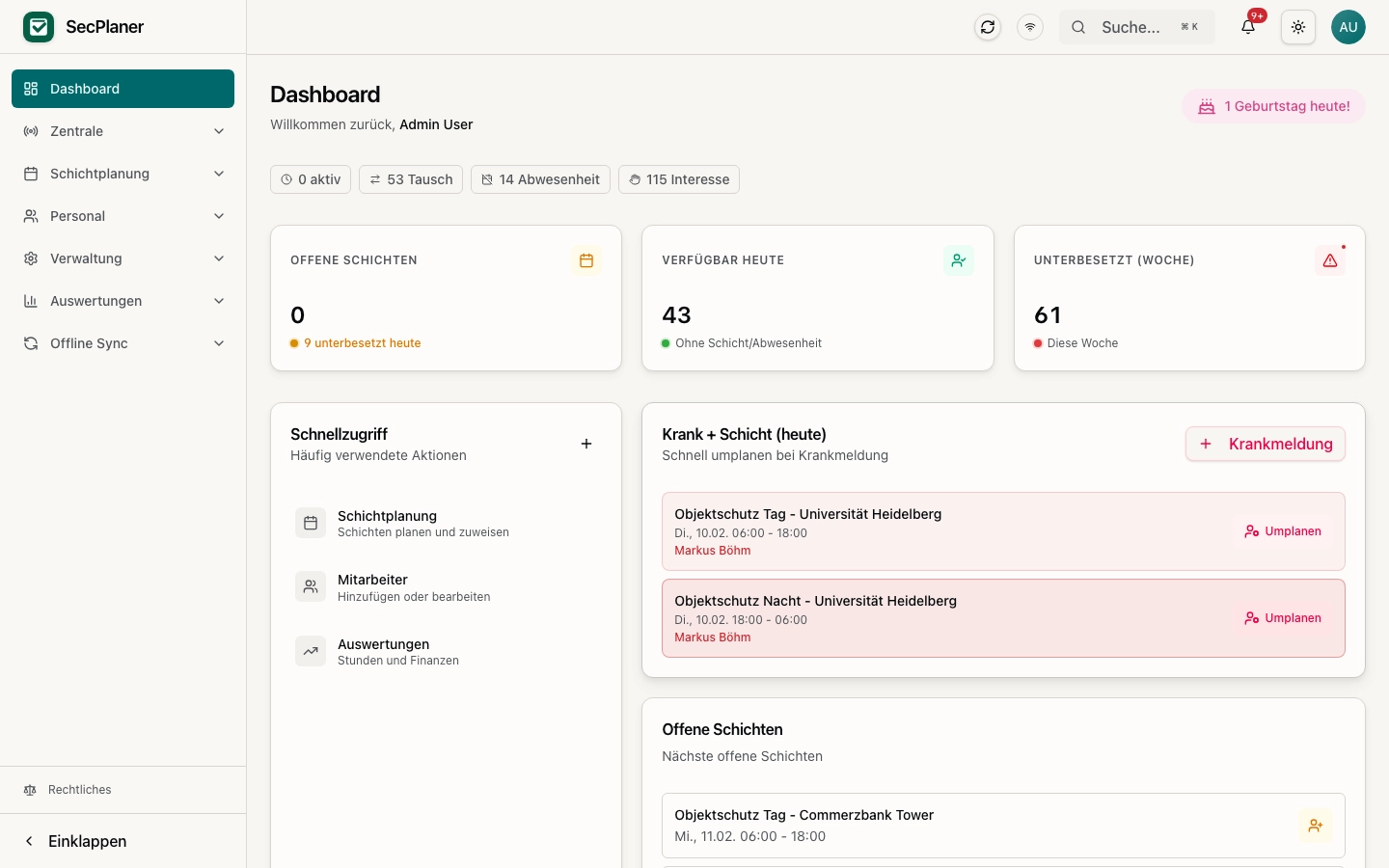Click the calendar icon on Offene Schichten card
Image resolution: width=1389 pixels, height=868 pixels.
point(586,260)
